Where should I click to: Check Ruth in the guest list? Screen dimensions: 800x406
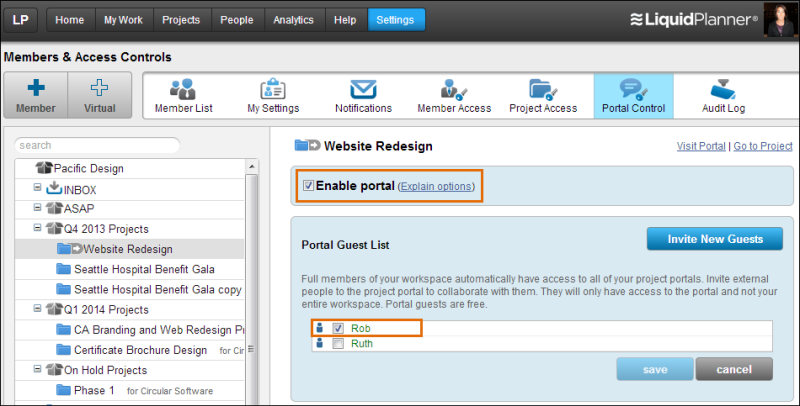(338, 344)
